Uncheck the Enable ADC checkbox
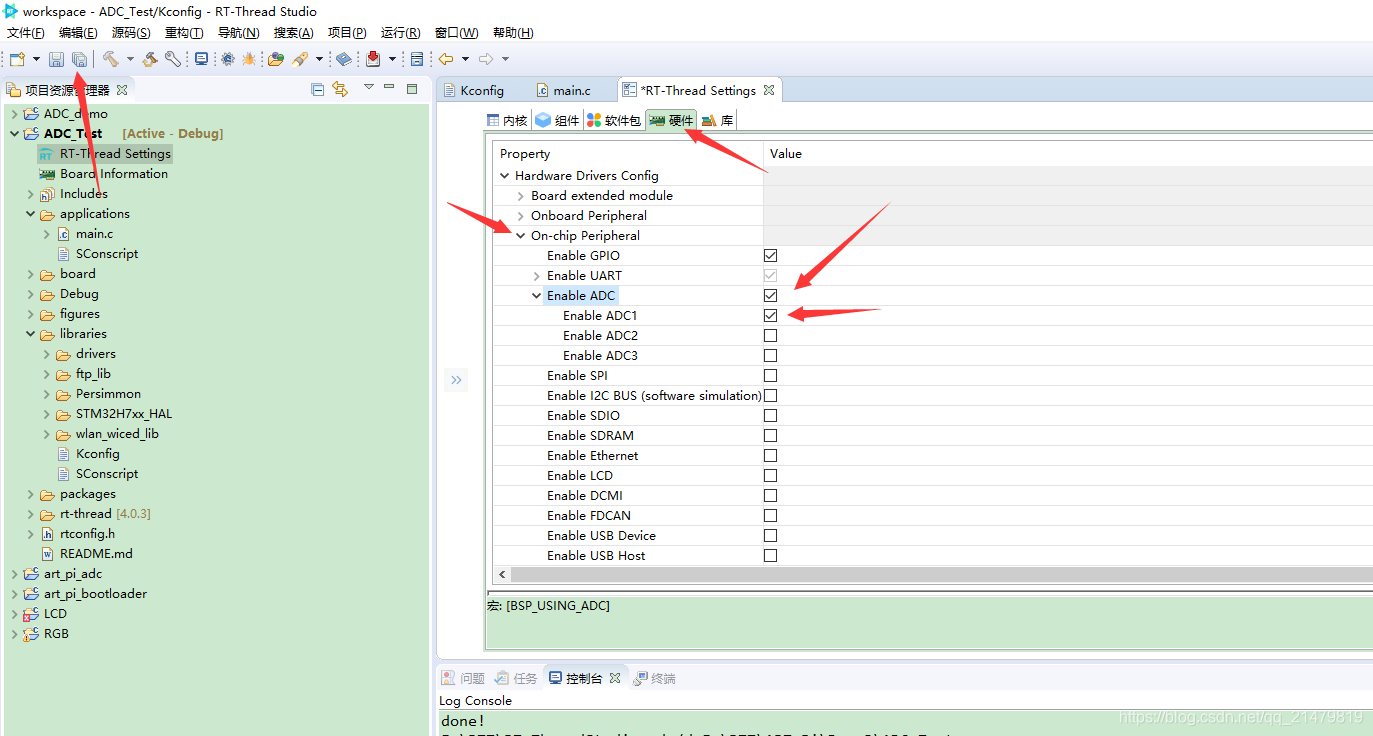Screen dimensions: 1373x736 tap(770, 296)
